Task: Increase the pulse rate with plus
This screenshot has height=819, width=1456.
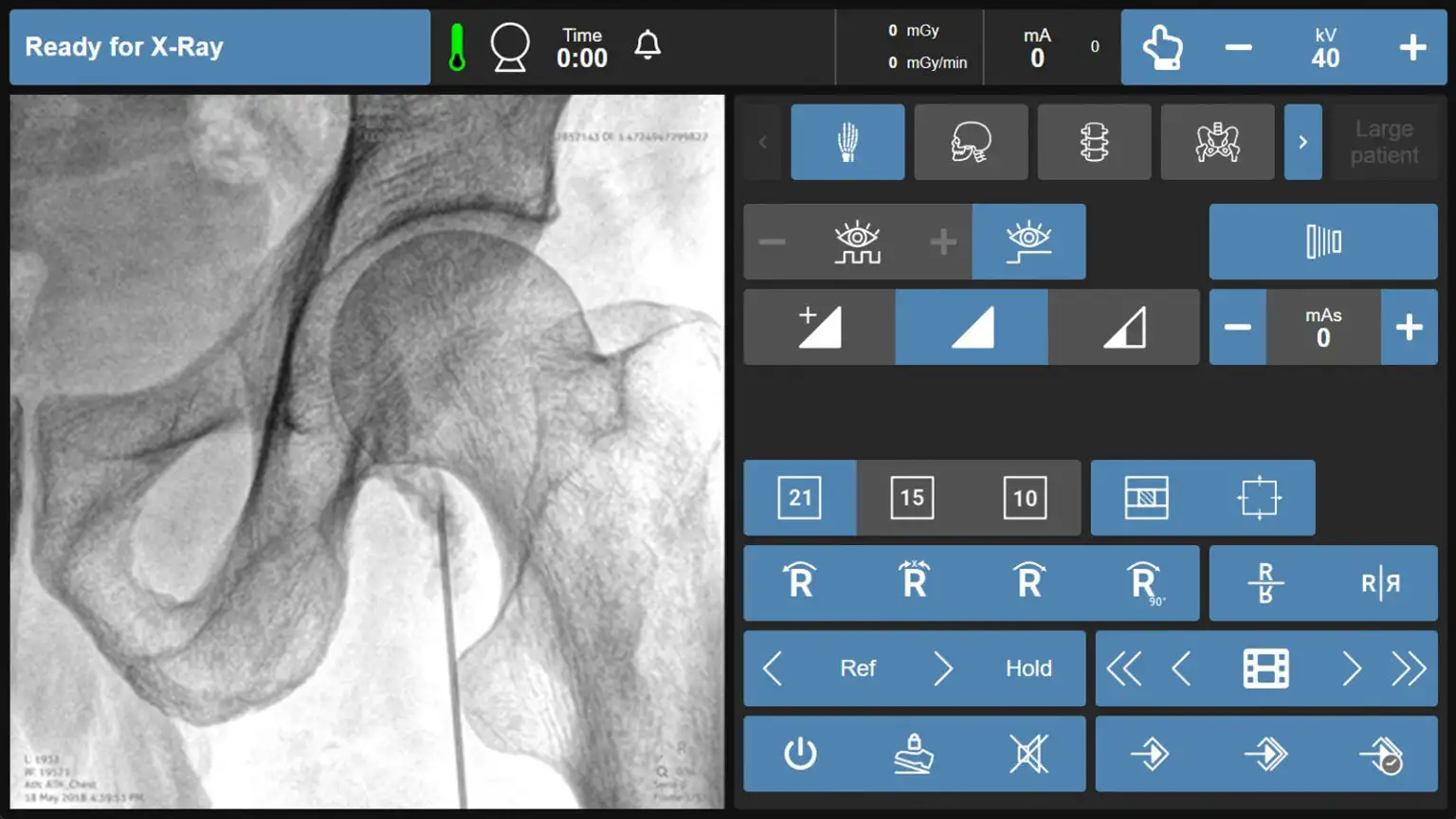Action: (942, 242)
